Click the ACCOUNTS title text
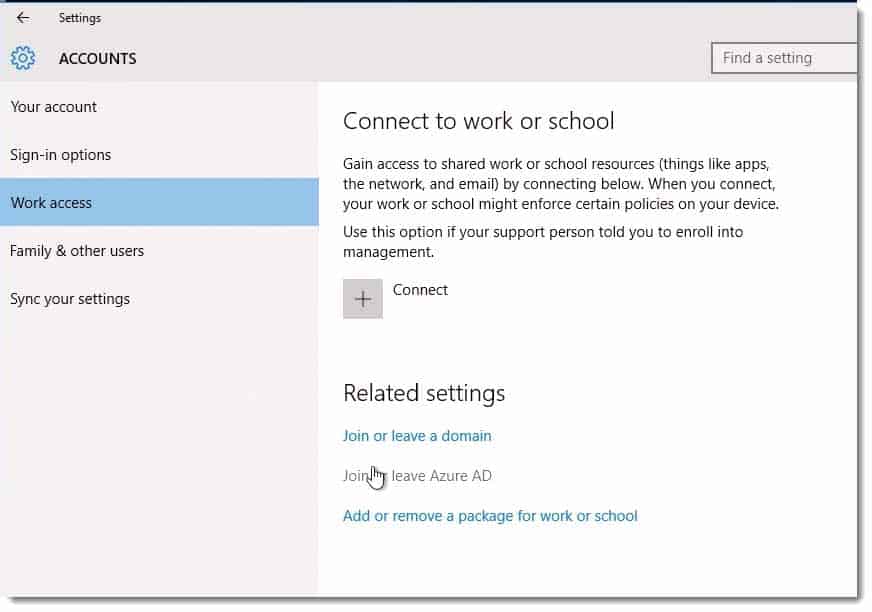This screenshot has height=612, width=872. pos(97,58)
